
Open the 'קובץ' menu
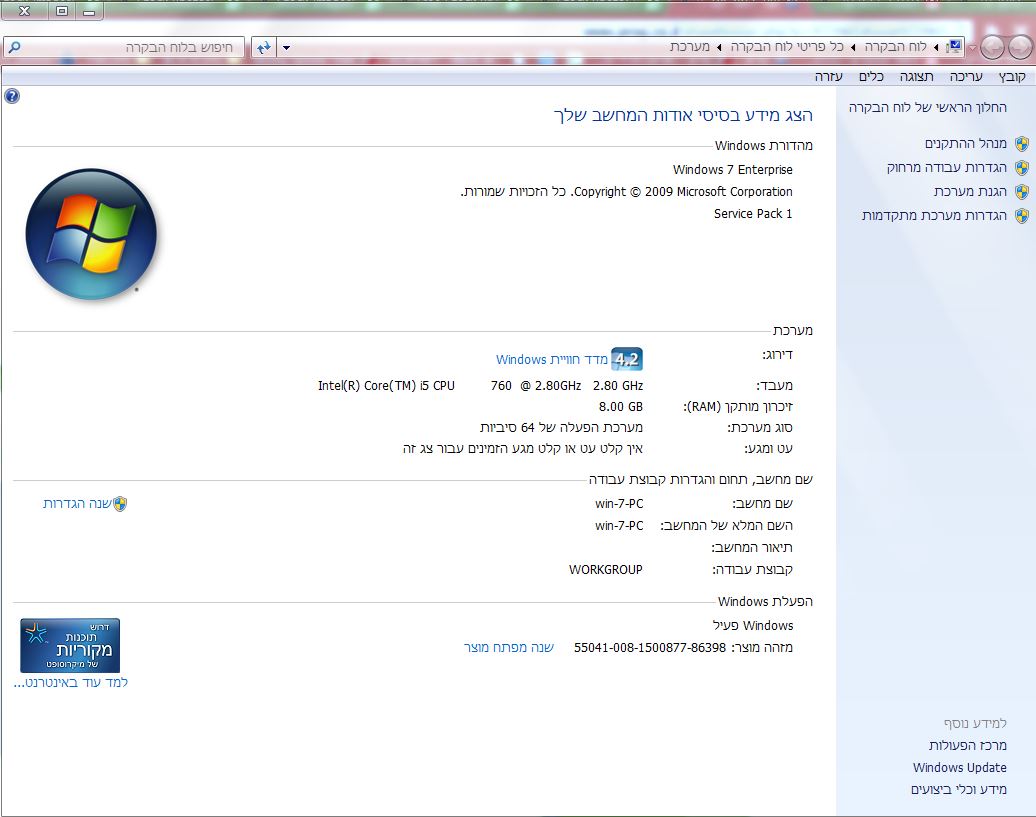pos(1012,77)
